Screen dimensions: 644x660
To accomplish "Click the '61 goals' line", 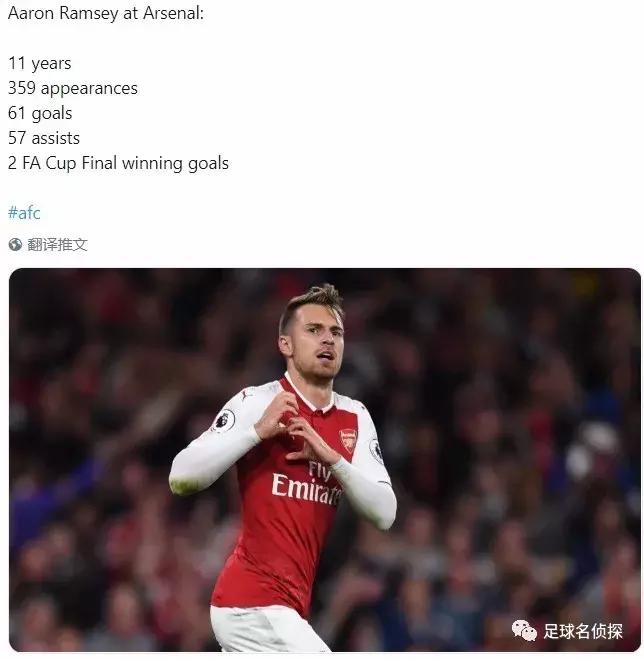I will [40, 113].
